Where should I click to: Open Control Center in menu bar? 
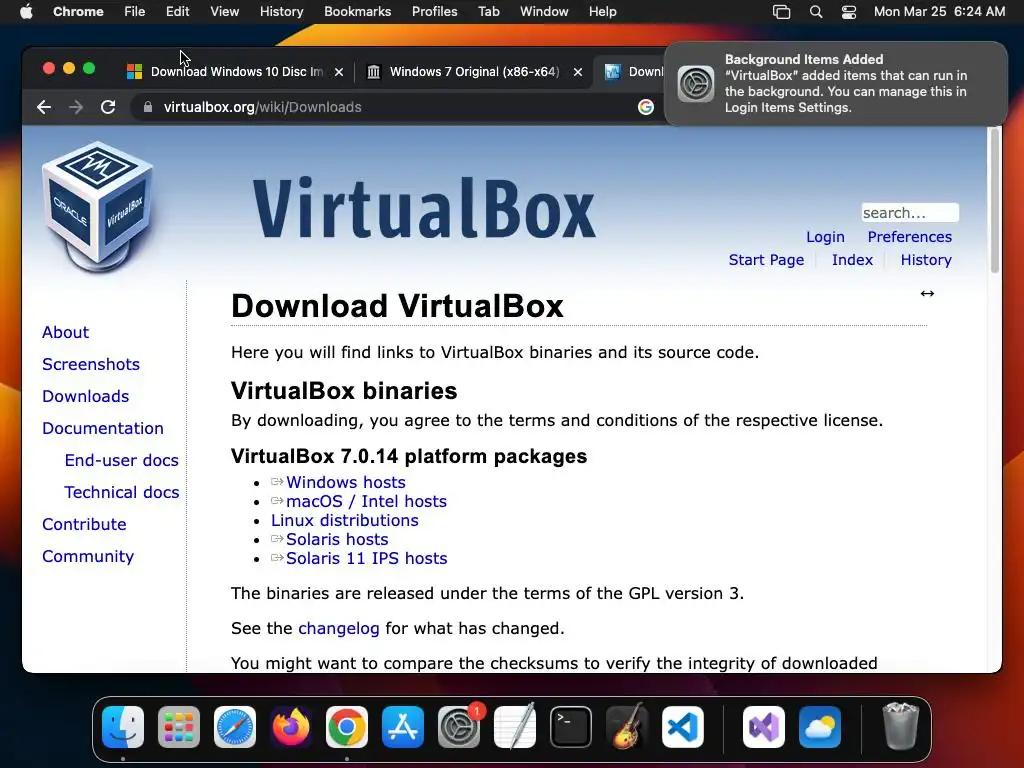[848, 12]
